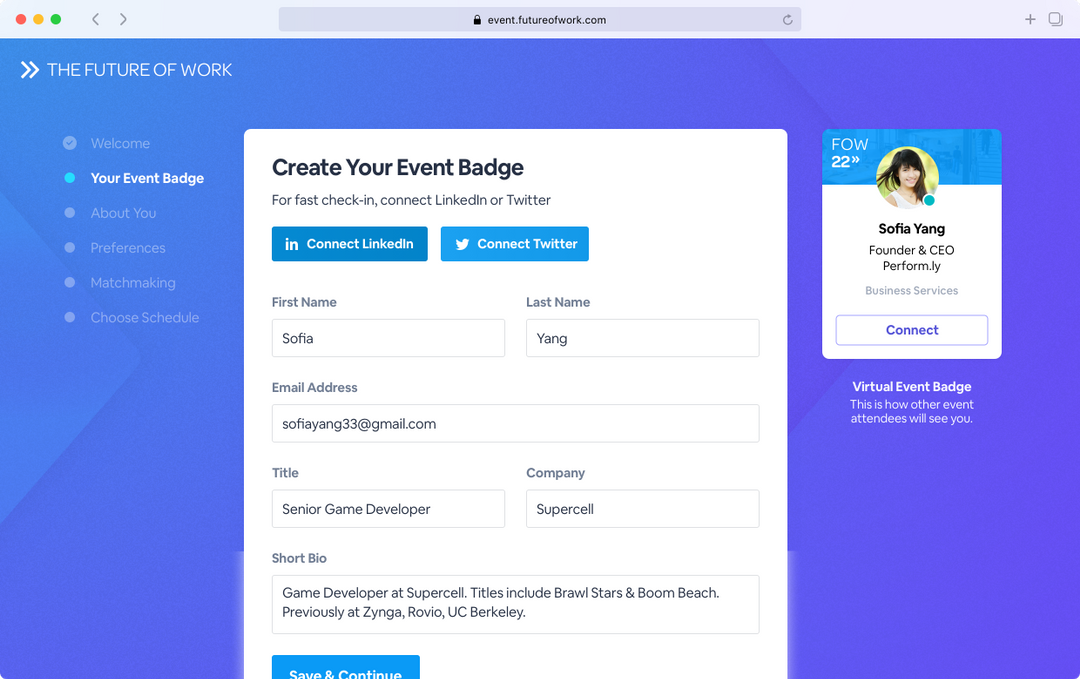Go to the About You step

click(x=123, y=213)
